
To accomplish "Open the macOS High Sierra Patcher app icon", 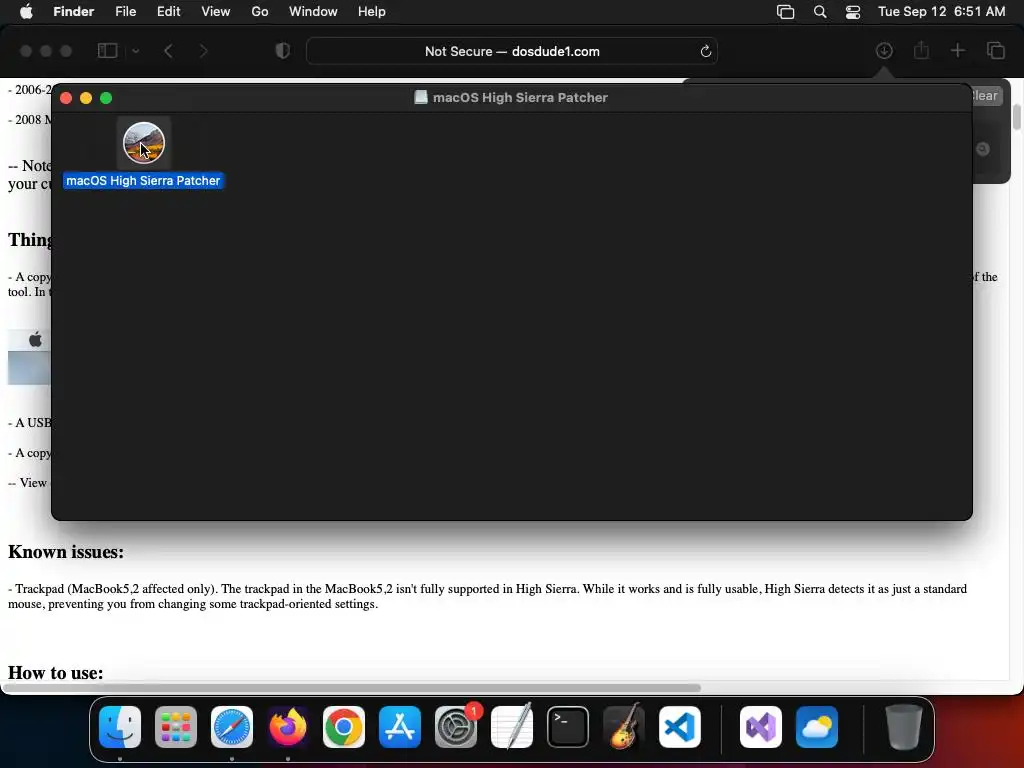I will tap(144, 143).
